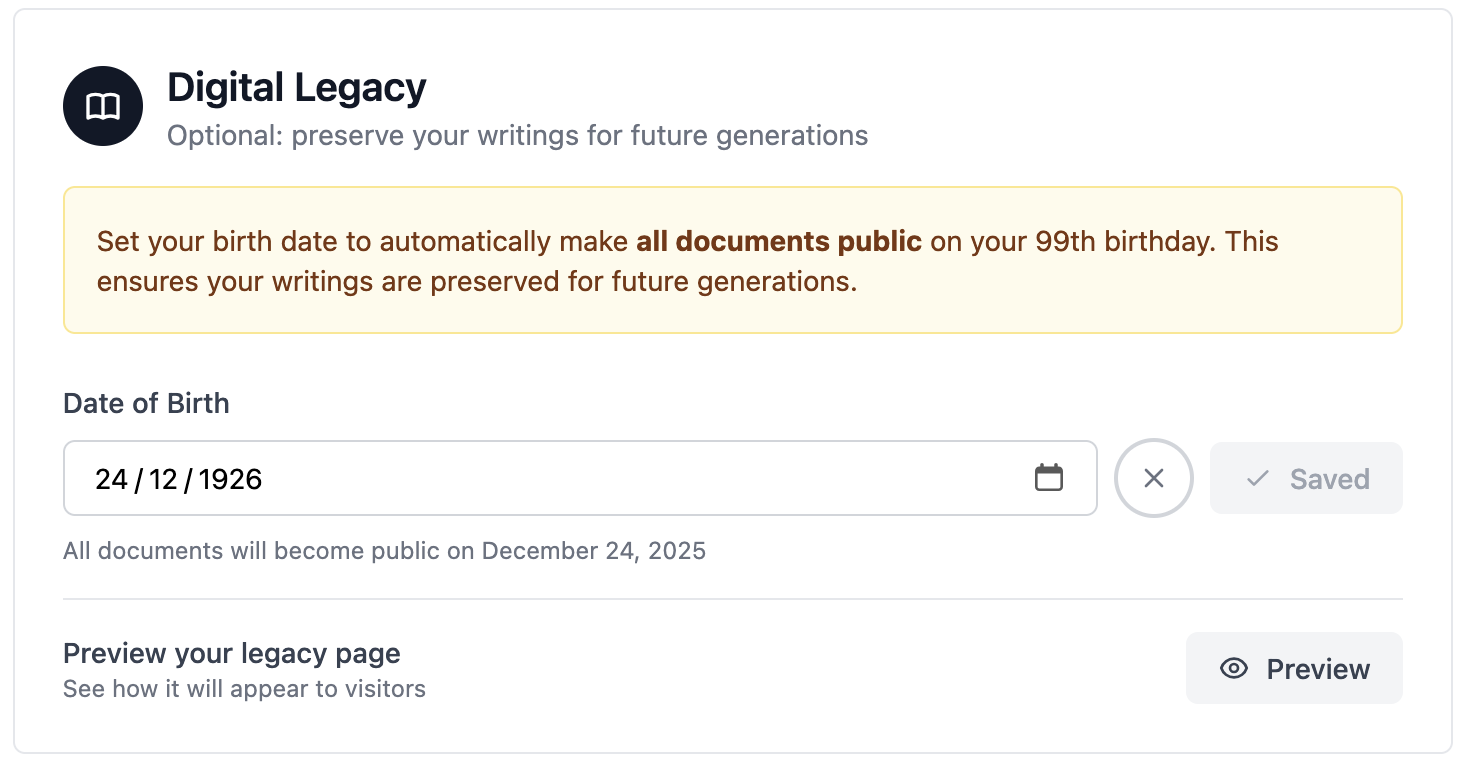Click the "Optional: preserve your writings" subtitle

(x=517, y=136)
